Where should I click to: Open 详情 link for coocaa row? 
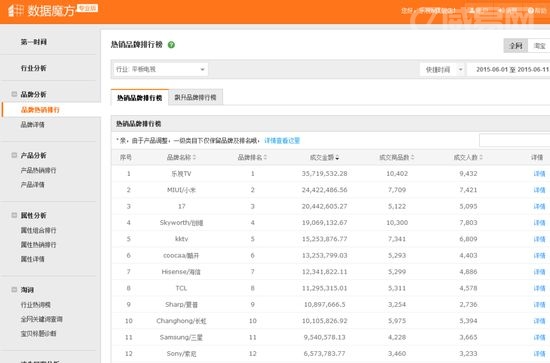(x=539, y=256)
